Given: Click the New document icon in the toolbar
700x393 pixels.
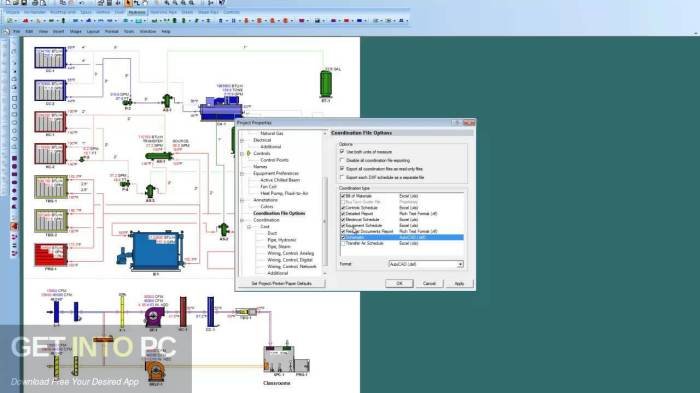Looking at the screenshot, I should pyautogui.click(x=8, y=3).
